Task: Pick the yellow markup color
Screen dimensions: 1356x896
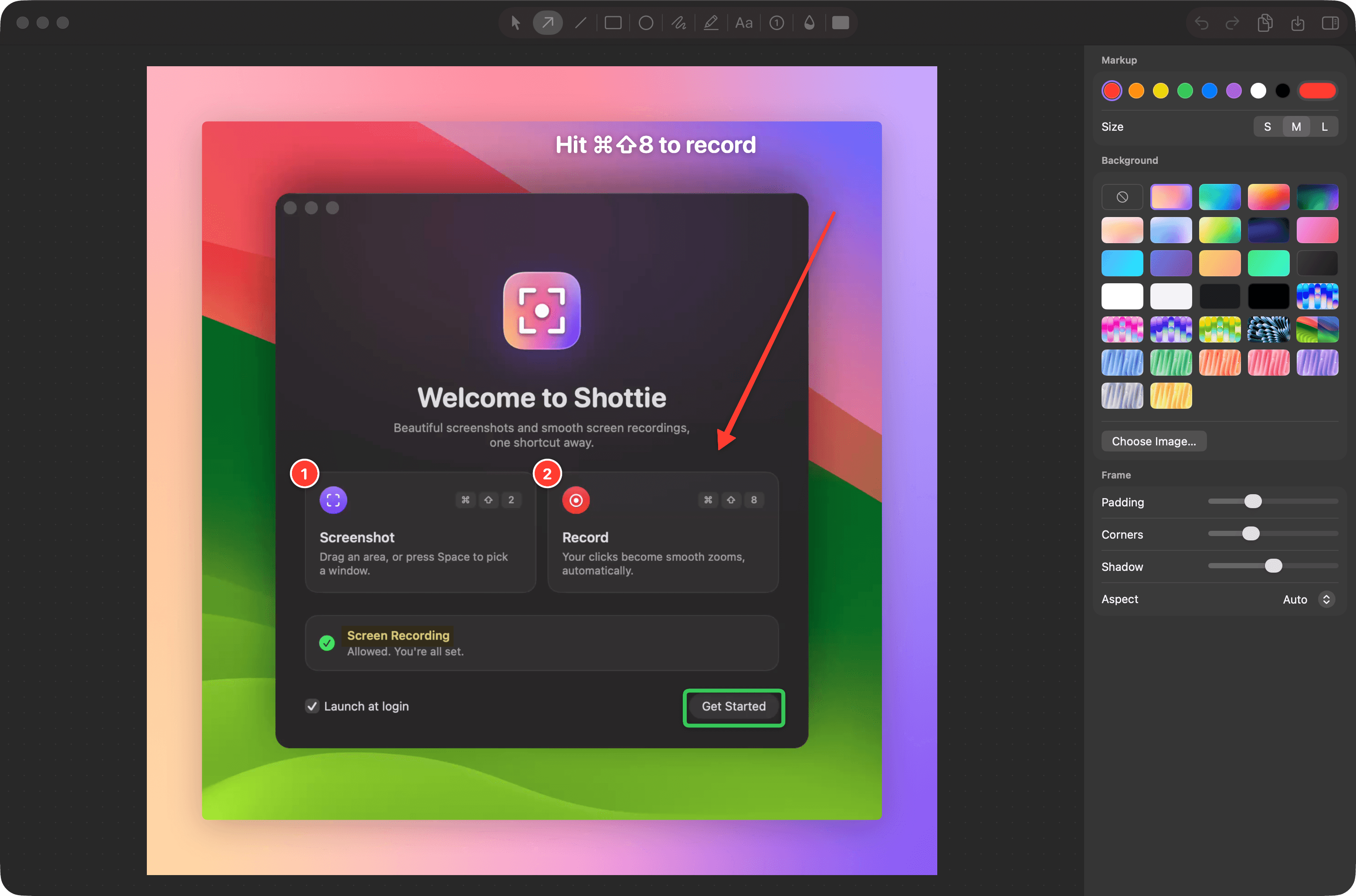Action: pos(1161,90)
